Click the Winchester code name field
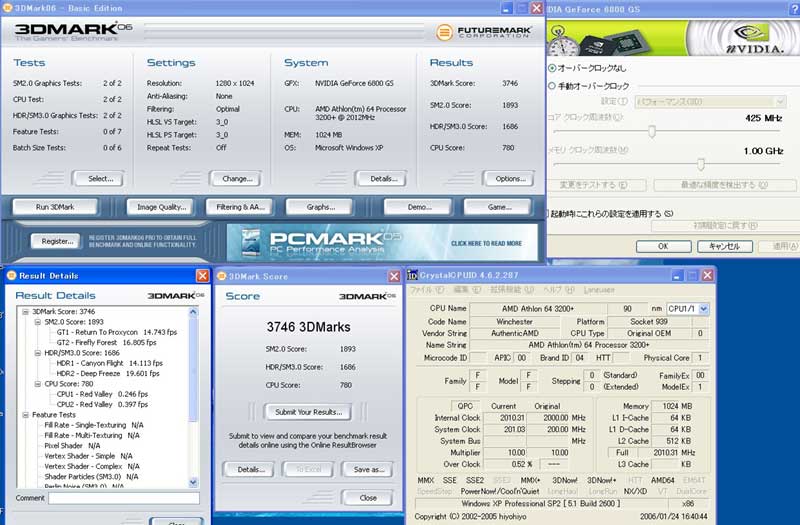This screenshot has height=525, width=800. coord(514,322)
